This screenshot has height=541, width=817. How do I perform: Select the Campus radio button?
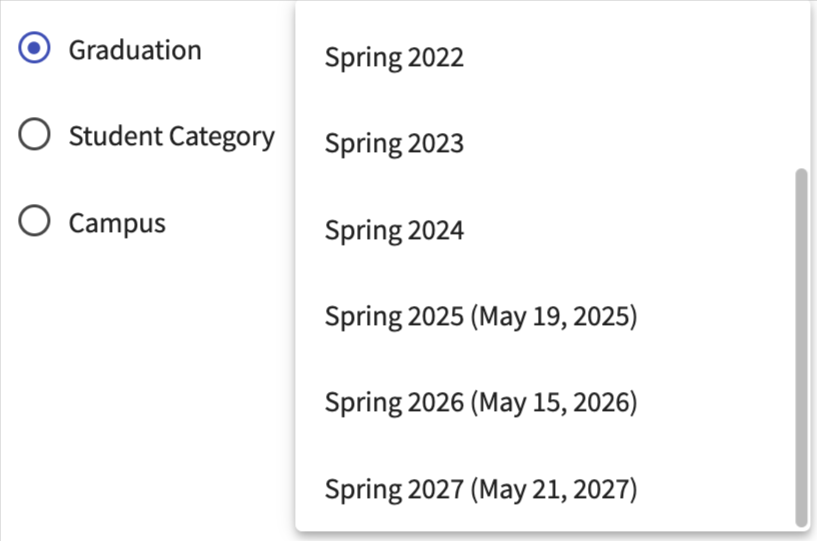click(34, 222)
